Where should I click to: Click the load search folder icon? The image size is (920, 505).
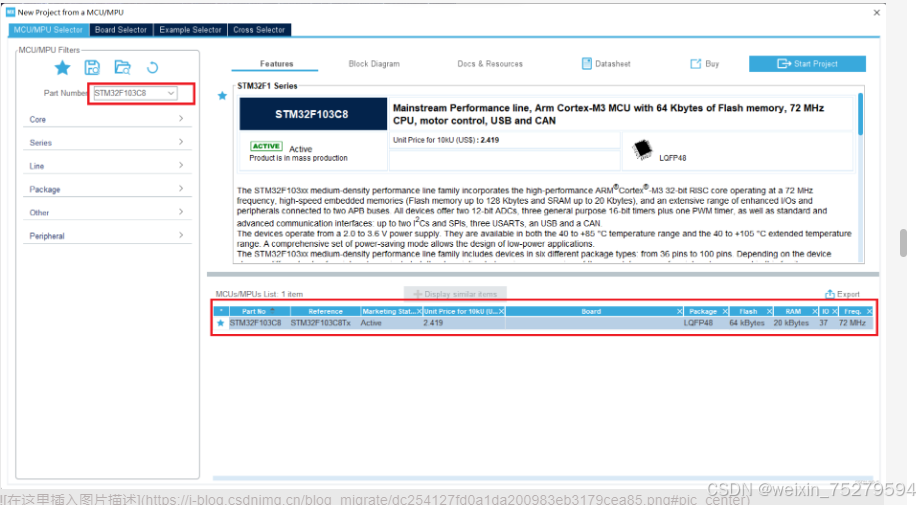[122, 67]
